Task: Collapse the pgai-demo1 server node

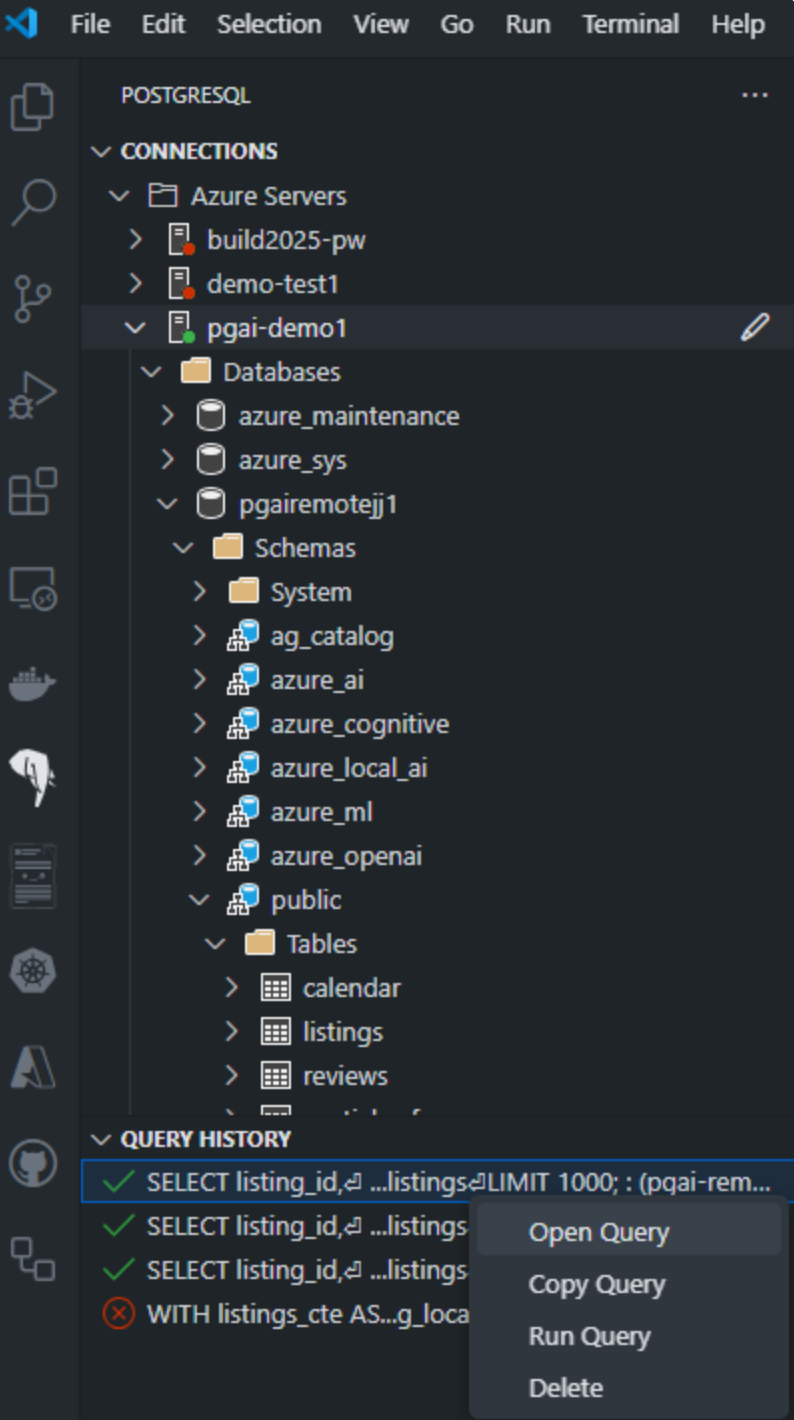Action: [136, 328]
